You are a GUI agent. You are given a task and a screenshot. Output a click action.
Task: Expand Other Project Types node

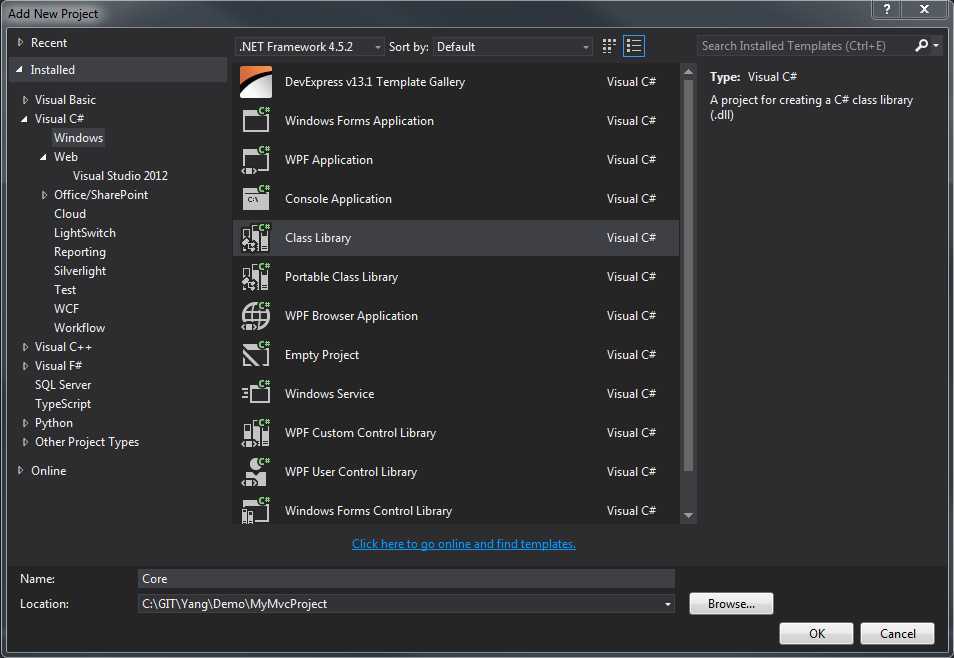pyautogui.click(x=25, y=442)
